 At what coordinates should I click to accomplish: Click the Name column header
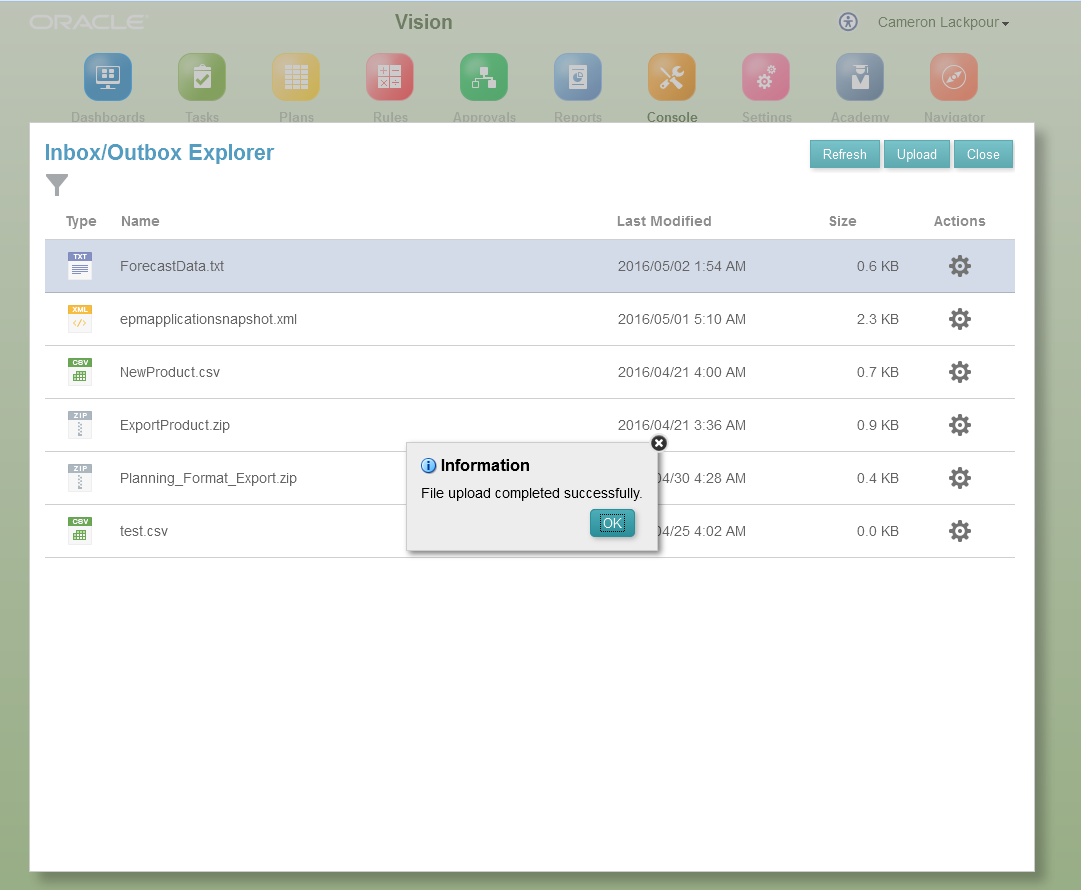(x=140, y=221)
